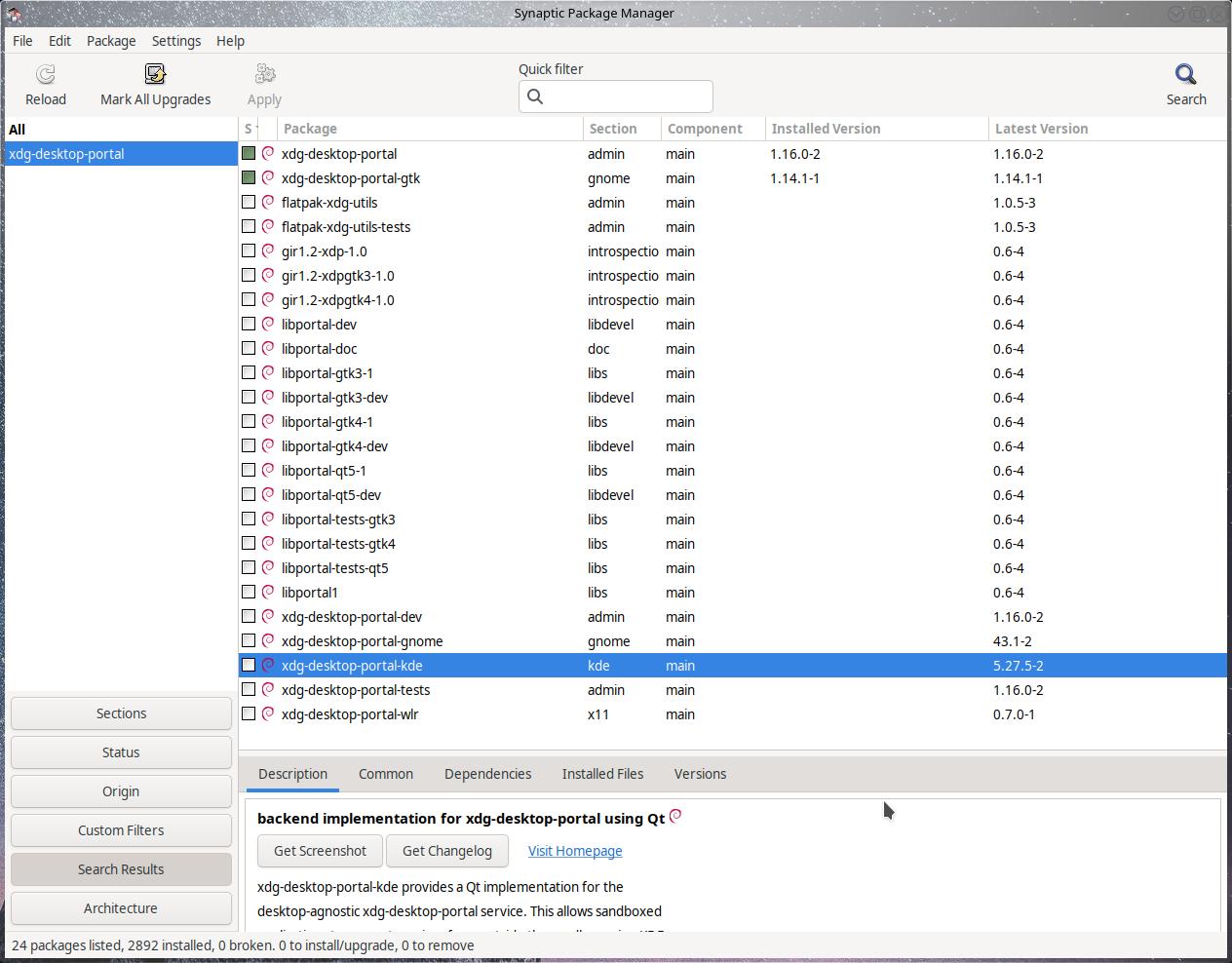
Task: Show the Architecture filter view
Action: pyautogui.click(x=121, y=908)
